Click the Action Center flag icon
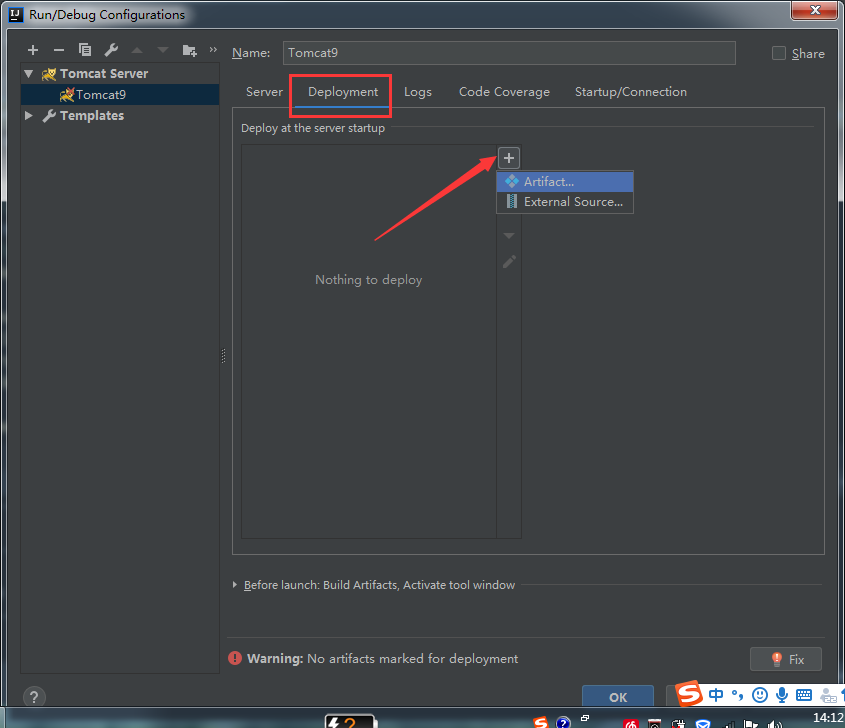 pos(751,724)
